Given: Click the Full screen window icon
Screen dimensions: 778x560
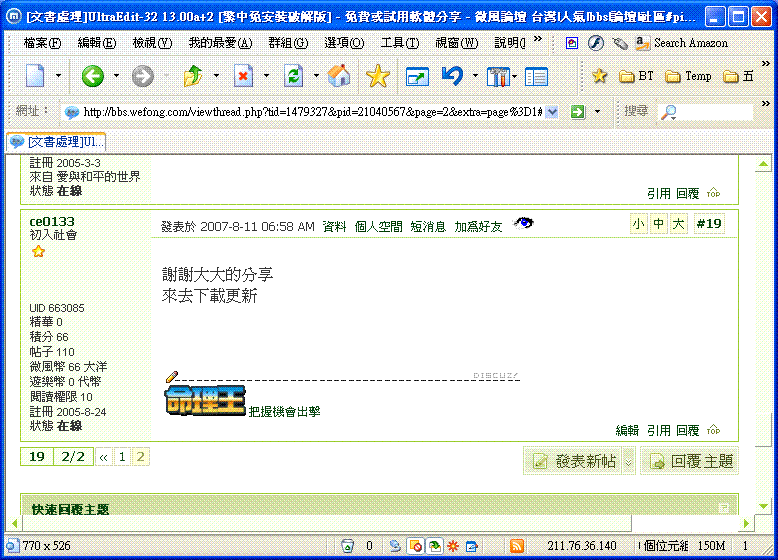Looking at the screenshot, I should point(417,76).
